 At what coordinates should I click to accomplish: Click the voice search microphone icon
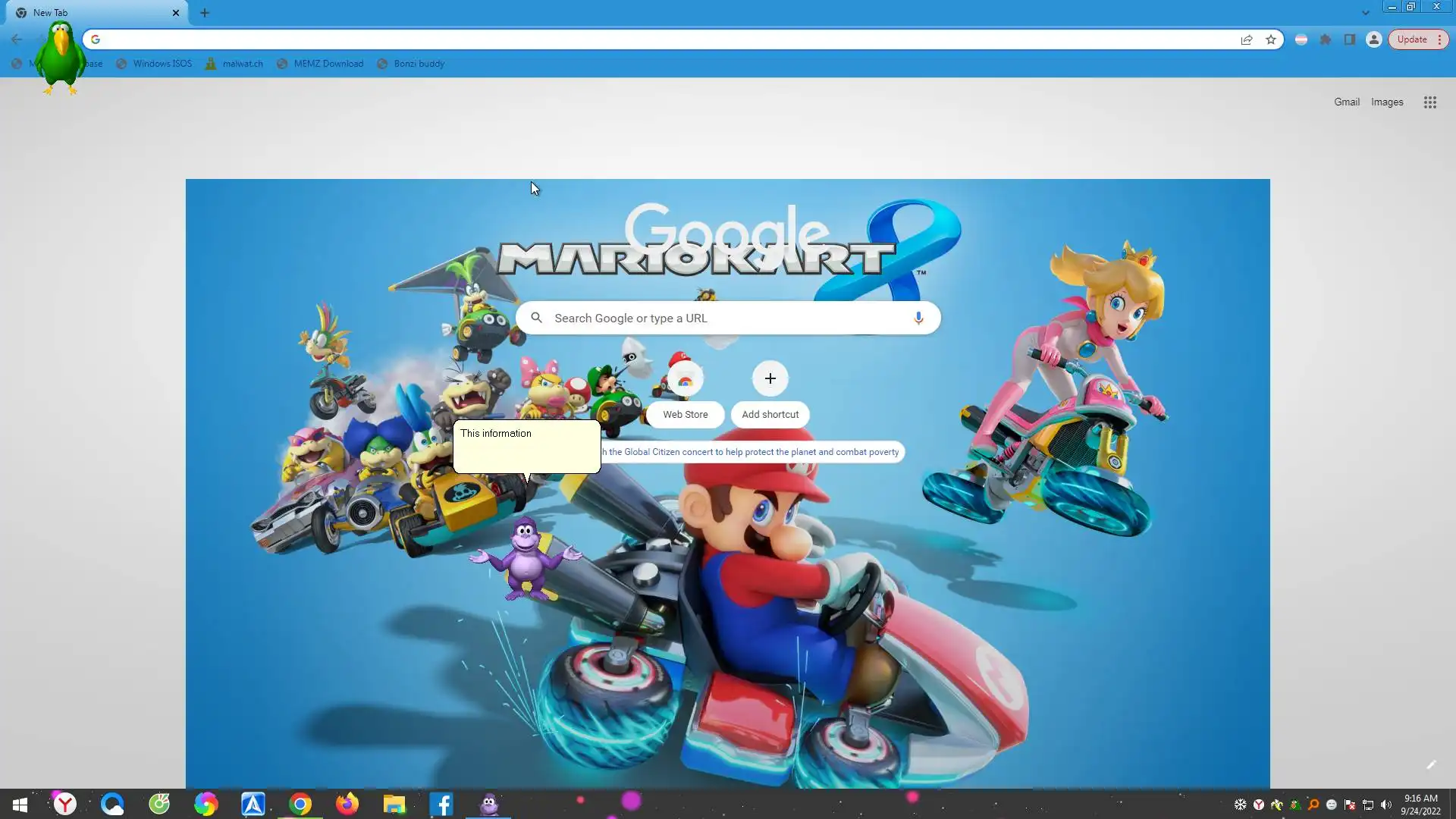tap(918, 318)
